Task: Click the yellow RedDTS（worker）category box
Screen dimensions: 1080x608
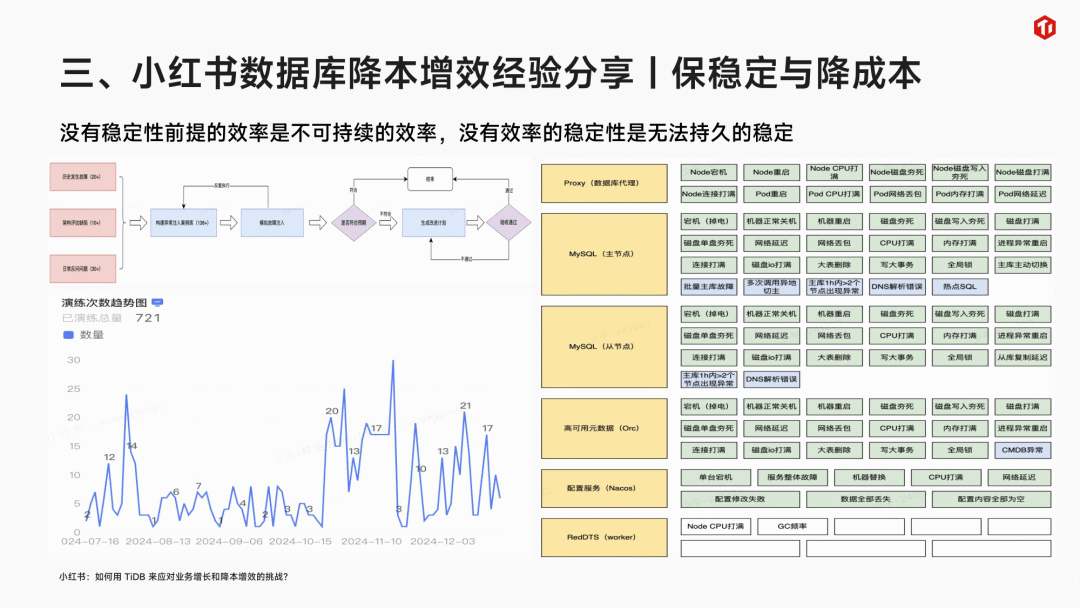Action: pyautogui.click(x=604, y=537)
